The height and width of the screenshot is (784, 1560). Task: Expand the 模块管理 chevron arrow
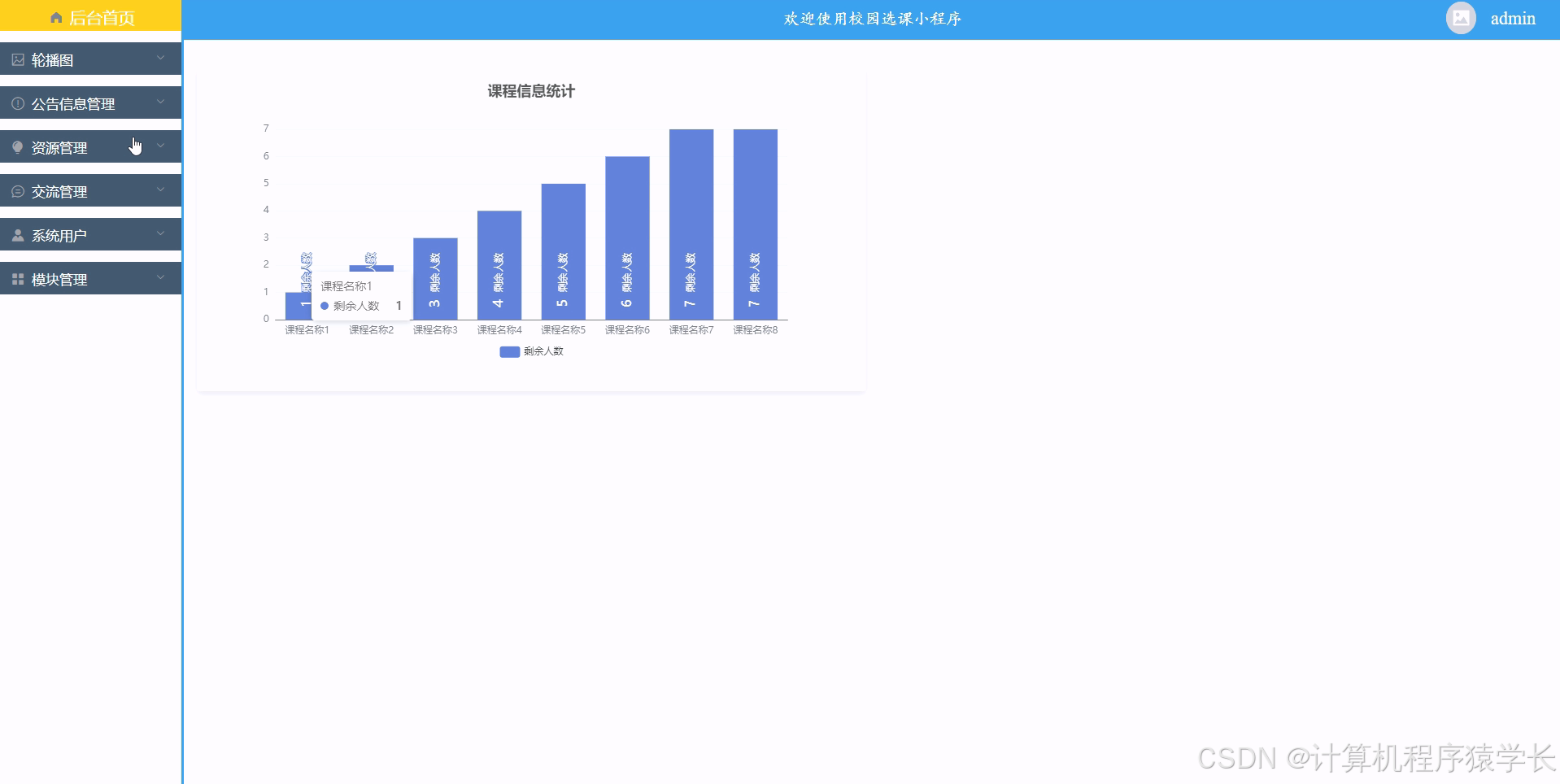click(x=160, y=277)
